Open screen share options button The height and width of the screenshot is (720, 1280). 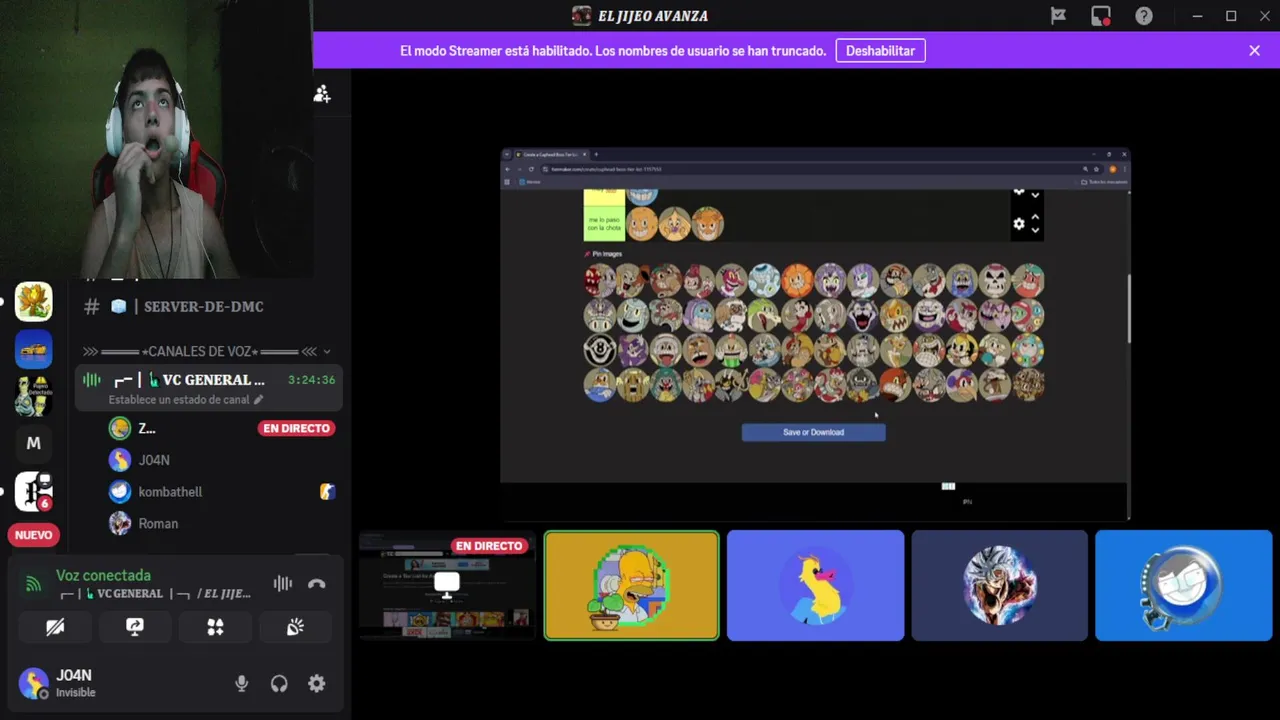click(x=135, y=627)
